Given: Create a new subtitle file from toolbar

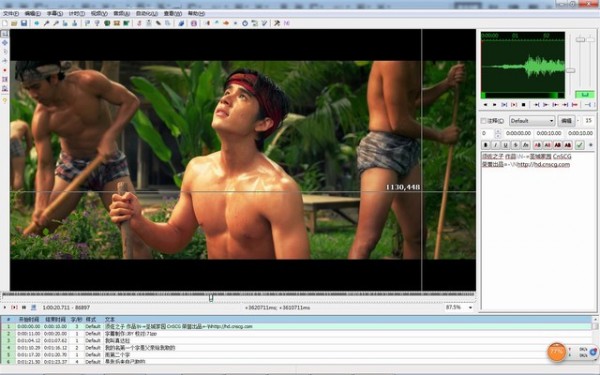Looking at the screenshot, I should tap(5, 23).
